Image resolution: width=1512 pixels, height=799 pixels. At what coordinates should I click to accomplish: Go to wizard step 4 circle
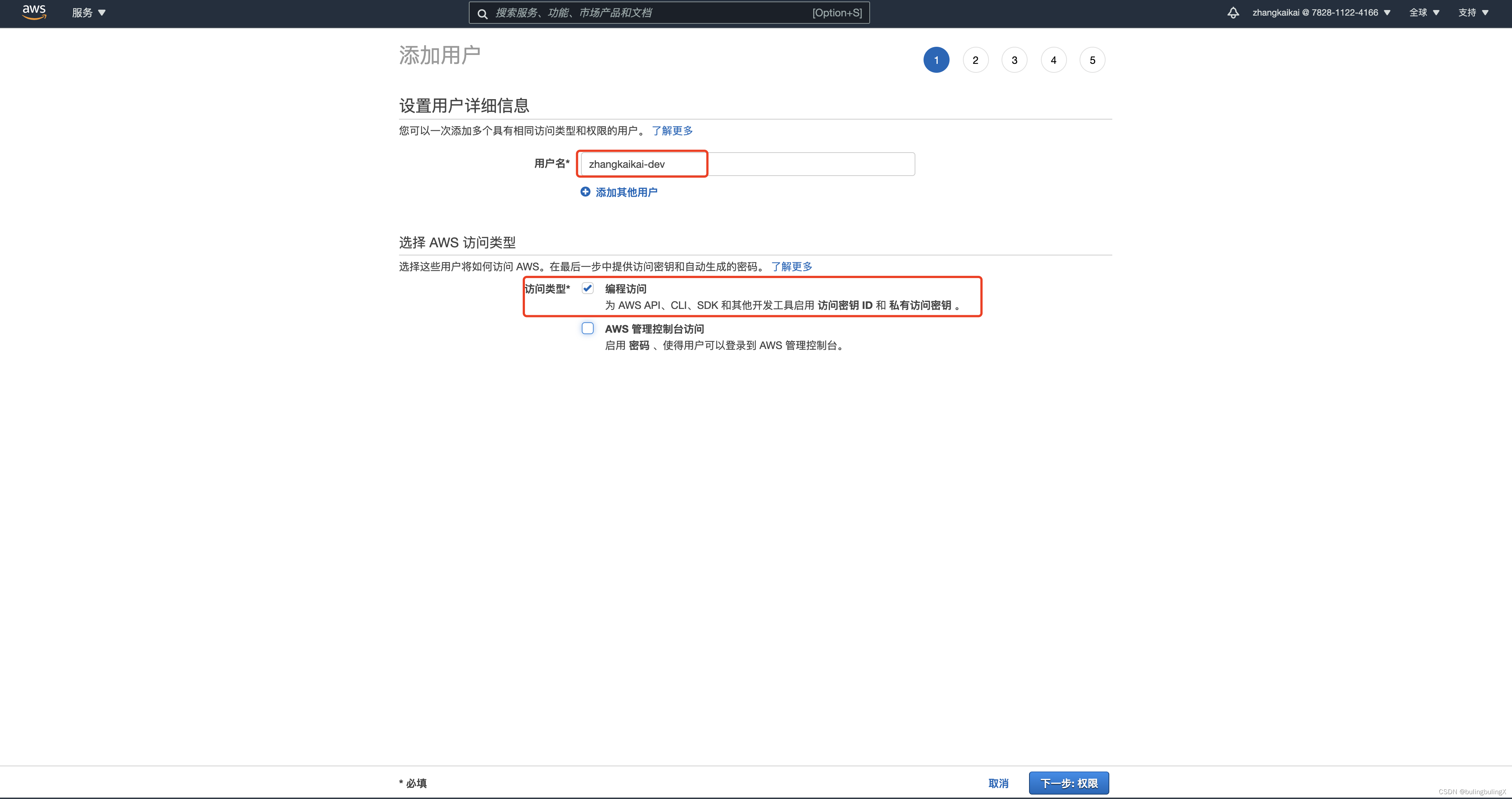point(1054,60)
